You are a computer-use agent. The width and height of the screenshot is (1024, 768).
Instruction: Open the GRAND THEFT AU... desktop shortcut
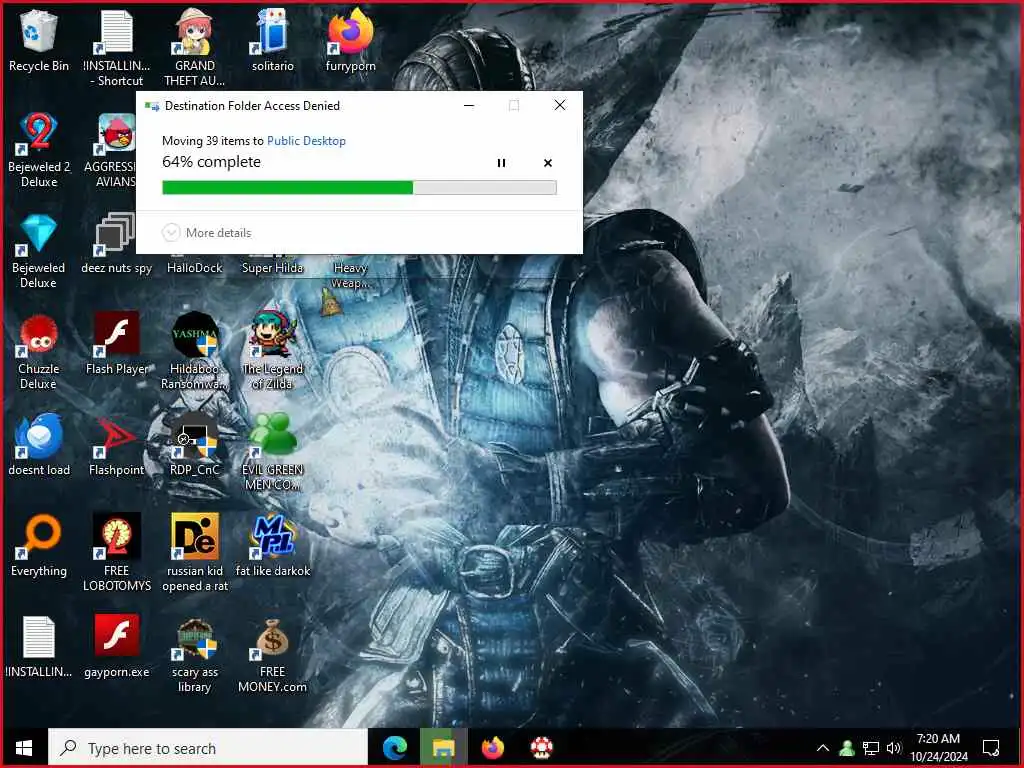(195, 47)
